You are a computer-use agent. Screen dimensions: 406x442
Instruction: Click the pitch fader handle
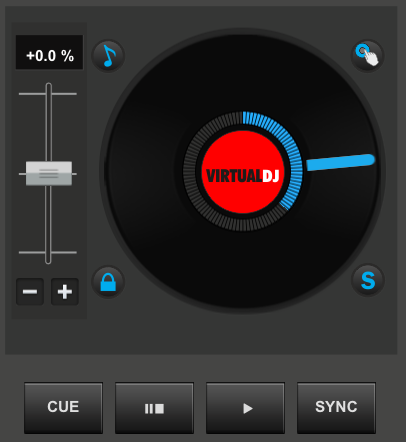(49, 173)
